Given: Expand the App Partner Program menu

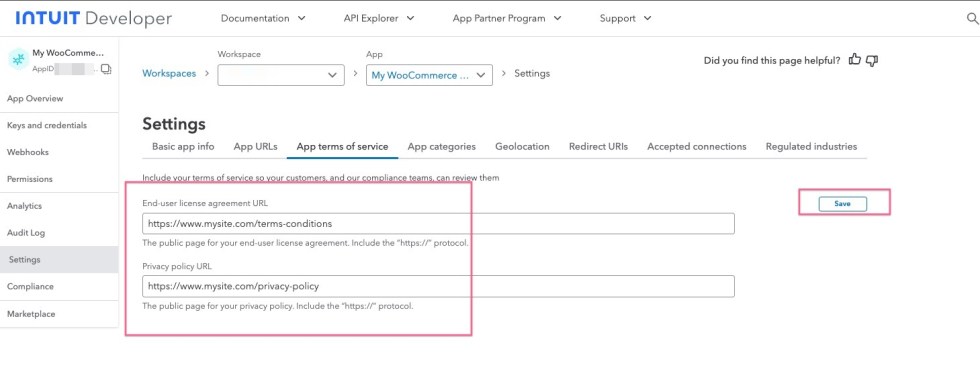Looking at the screenshot, I should (x=507, y=18).
